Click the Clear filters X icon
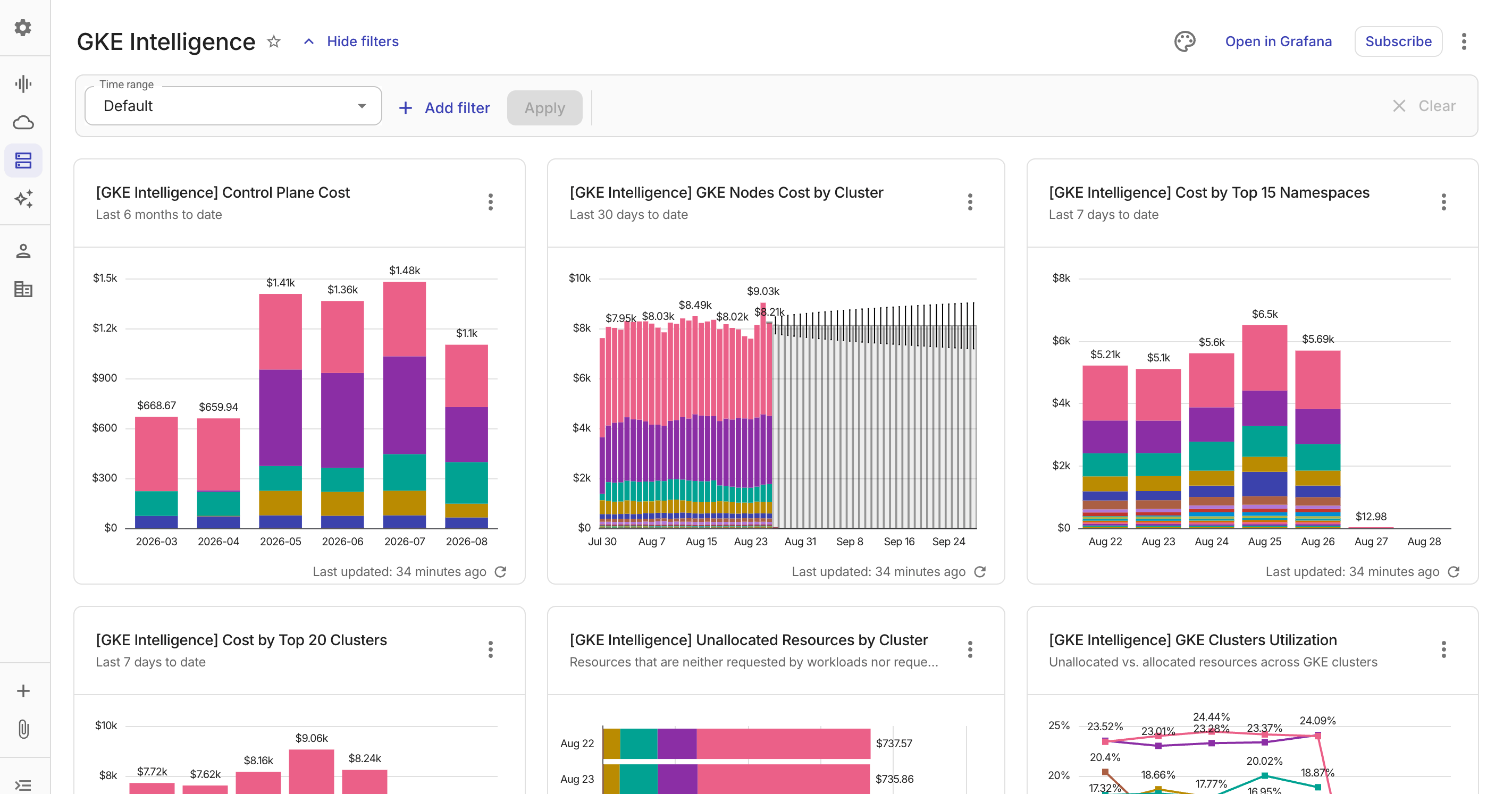1512x794 pixels. [x=1399, y=106]
